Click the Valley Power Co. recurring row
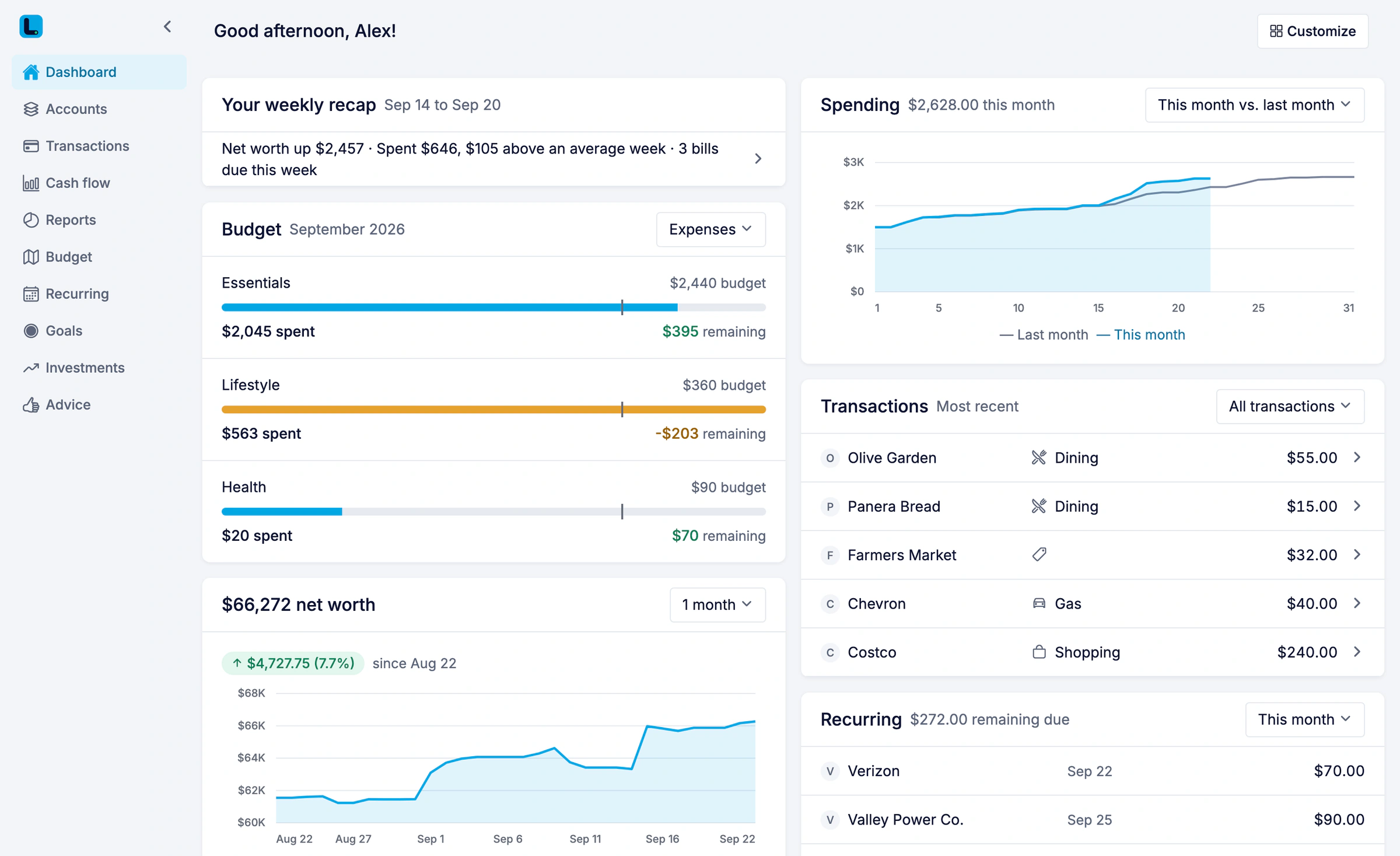 pyautogui.click(x=1092, y=819)
